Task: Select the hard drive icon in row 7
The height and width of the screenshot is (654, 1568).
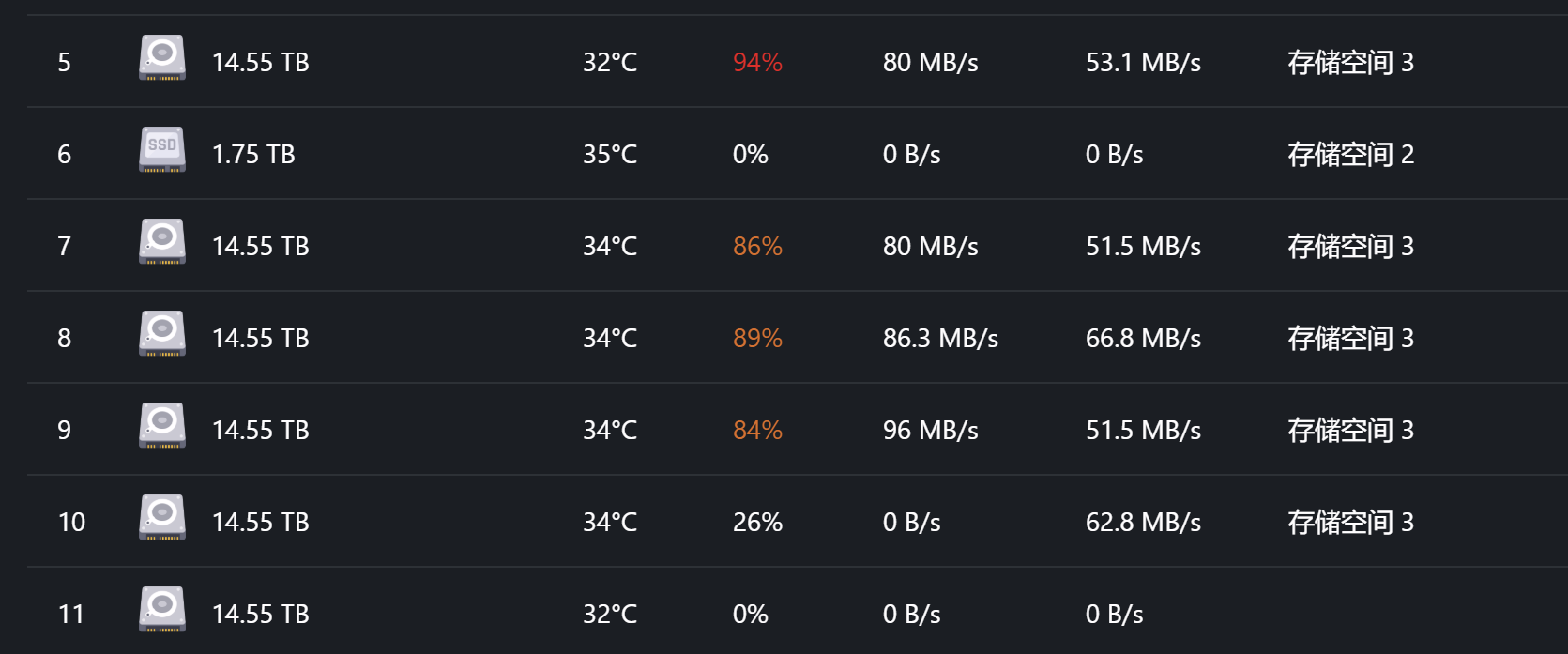Action: (x=162, y=242)
